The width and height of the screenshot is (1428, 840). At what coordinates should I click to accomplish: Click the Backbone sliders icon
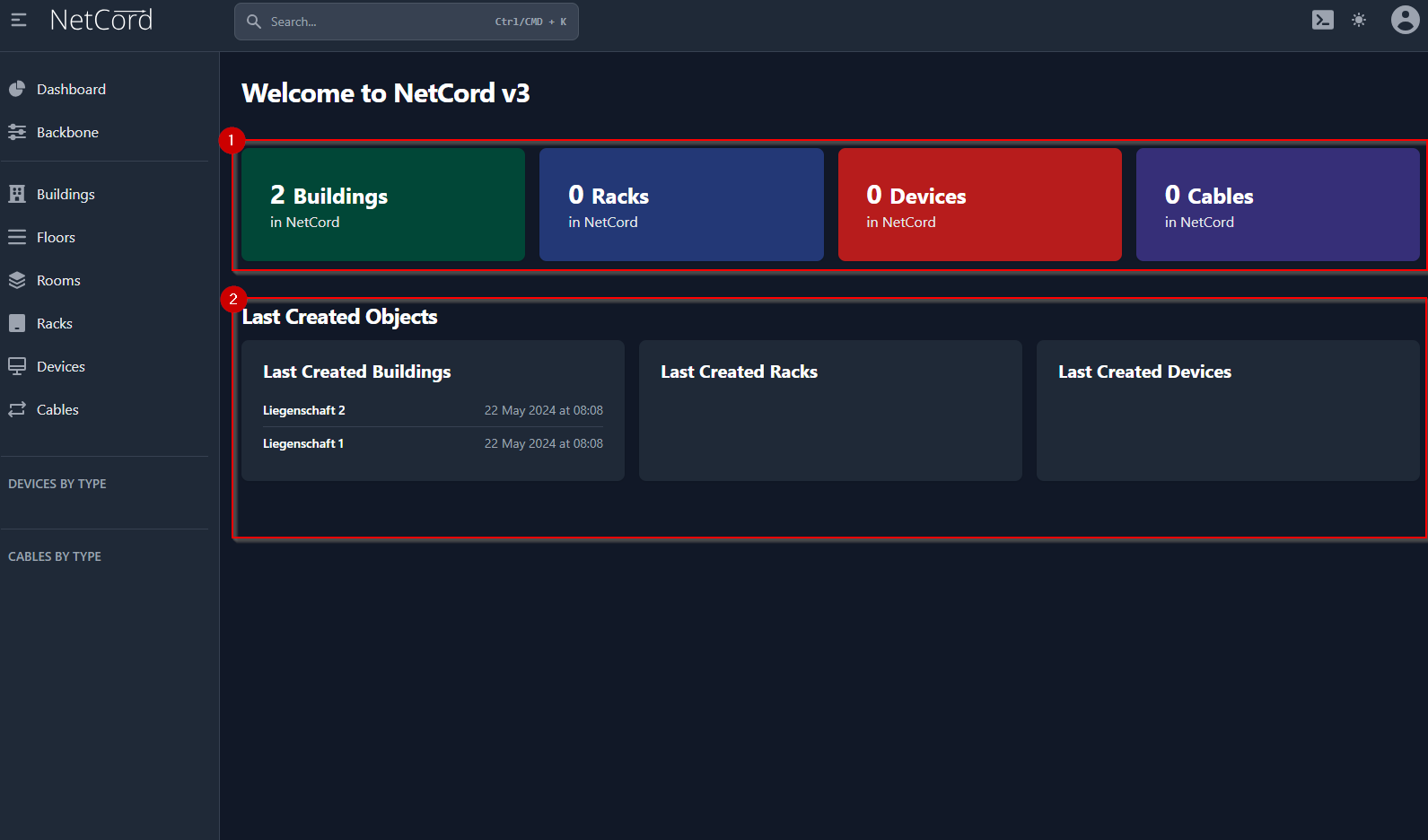click(17, 132)
